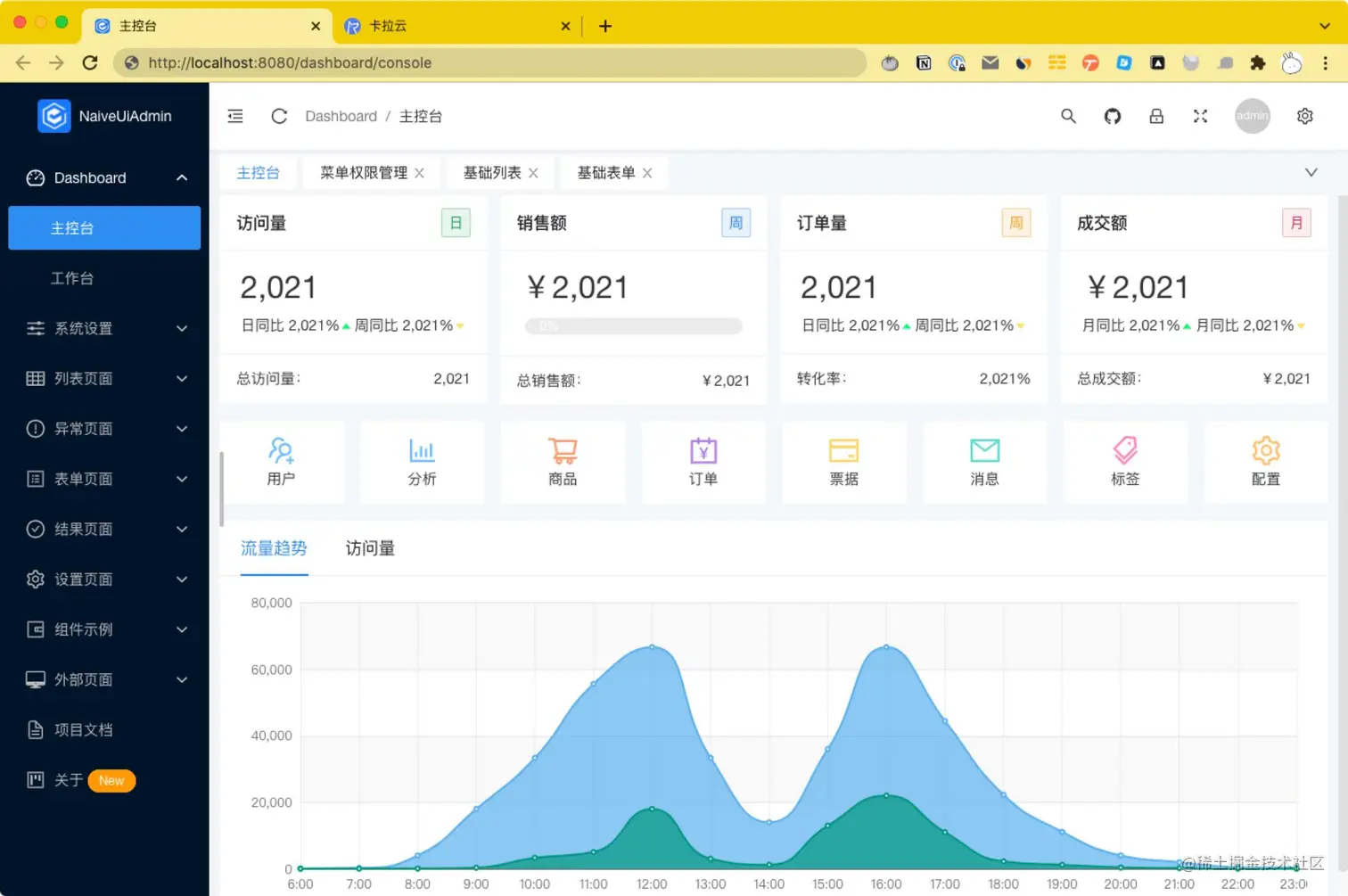The image size is (1348, 896).
Task: Expand the 列表页面 sidebar menu
Action: pos(104,378)
